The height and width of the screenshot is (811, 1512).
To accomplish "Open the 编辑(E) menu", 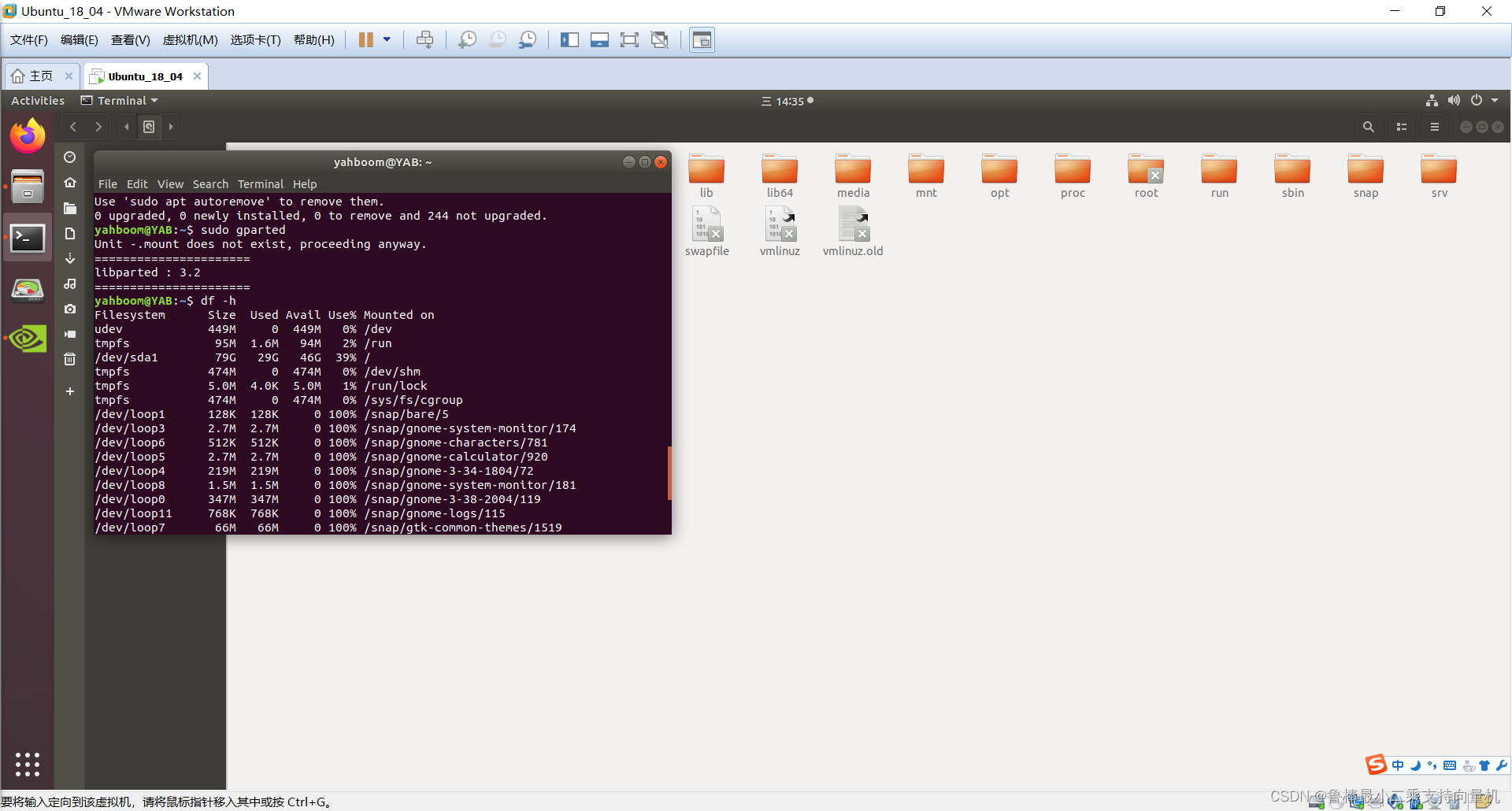I will click(x=80, y=40).
